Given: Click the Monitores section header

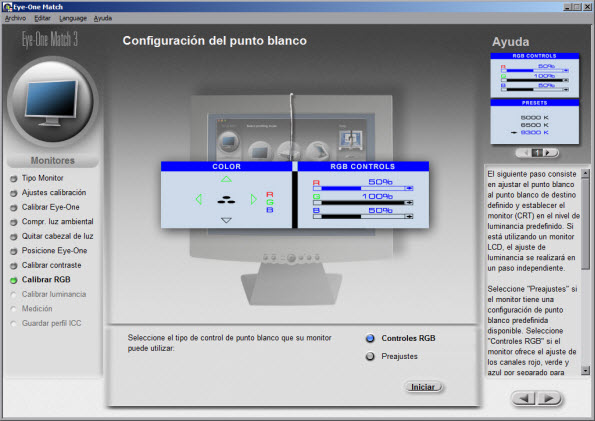Looking at the screenshot, I should point(53,161).
